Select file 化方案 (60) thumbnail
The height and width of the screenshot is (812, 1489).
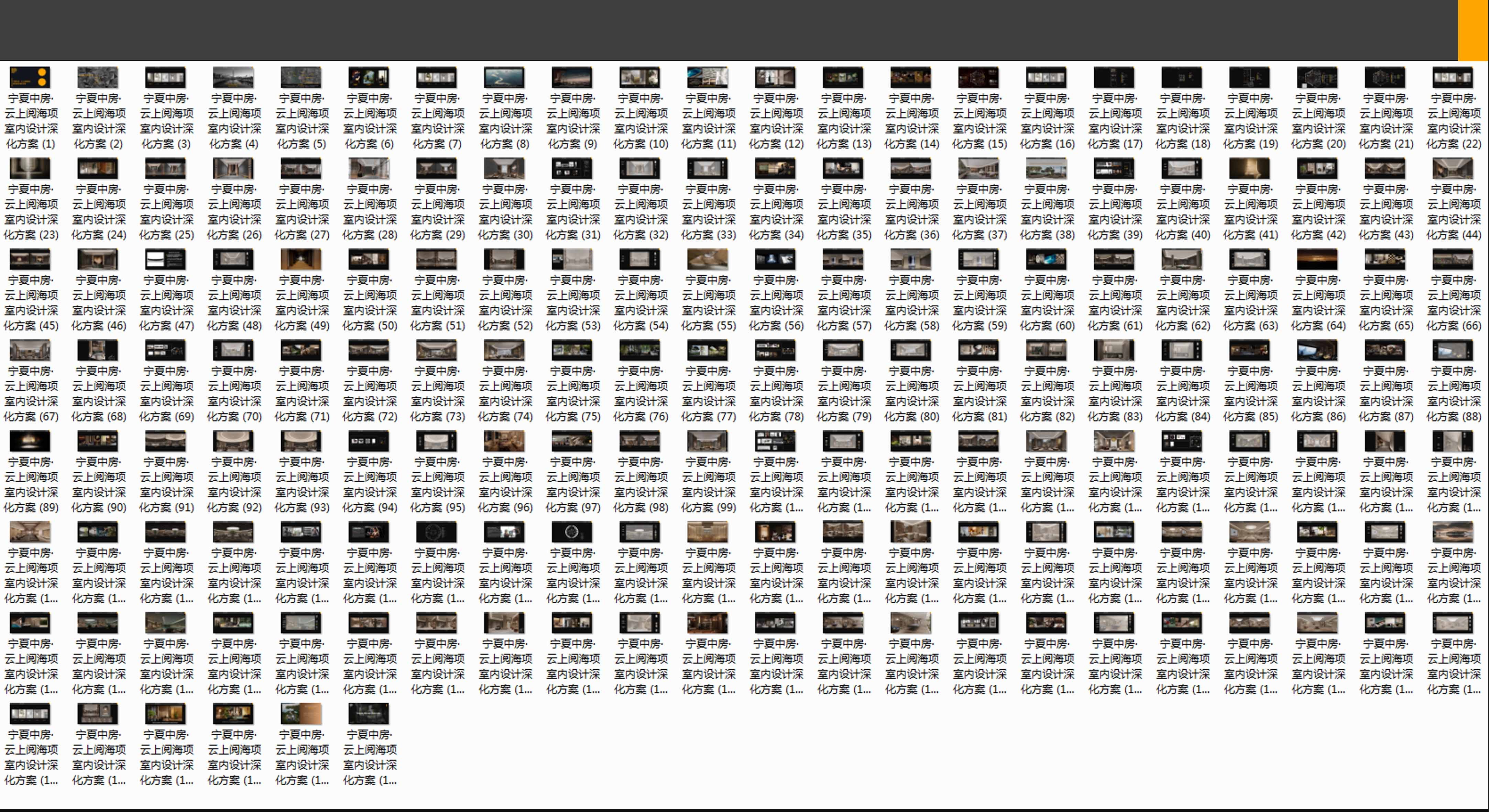tap(1046, 260)
